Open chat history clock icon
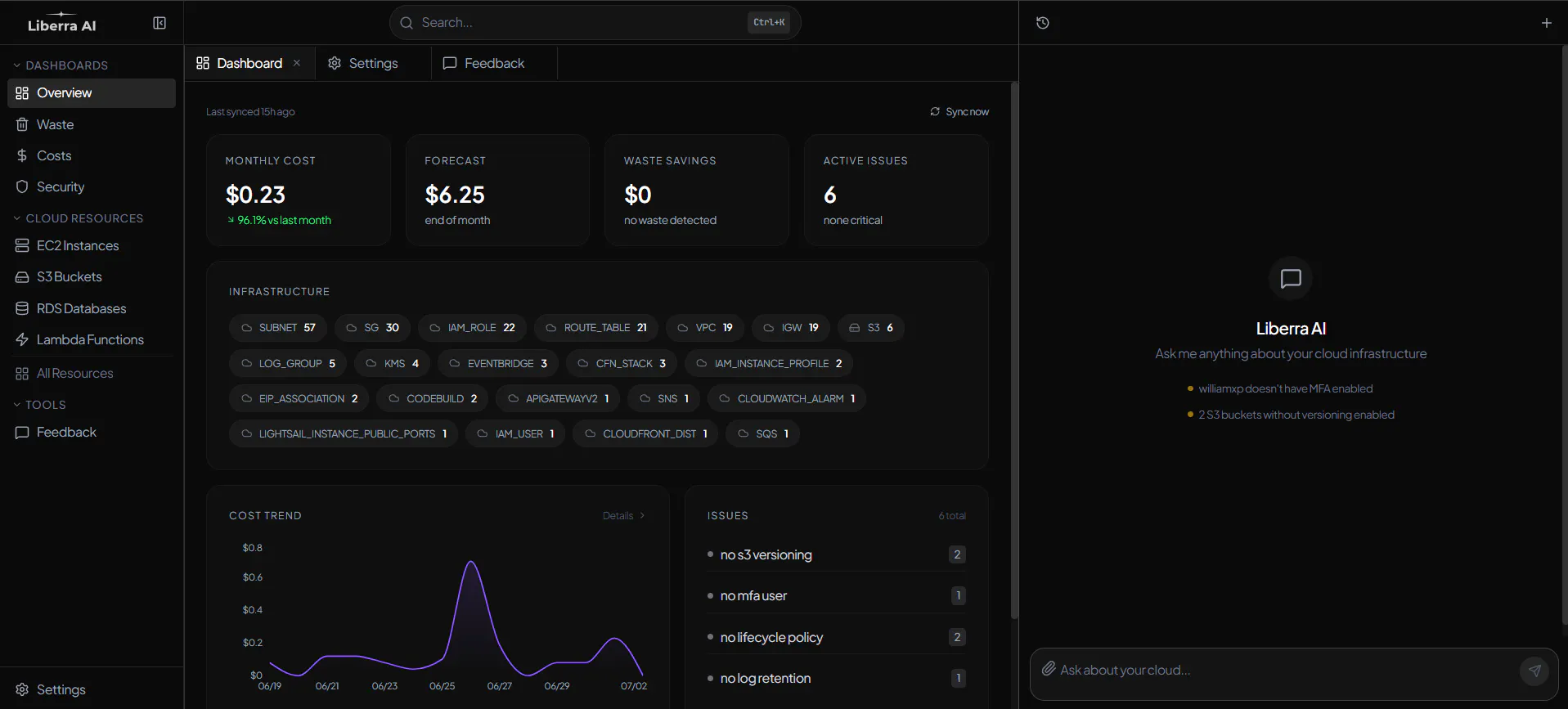 coord(1042,23)
